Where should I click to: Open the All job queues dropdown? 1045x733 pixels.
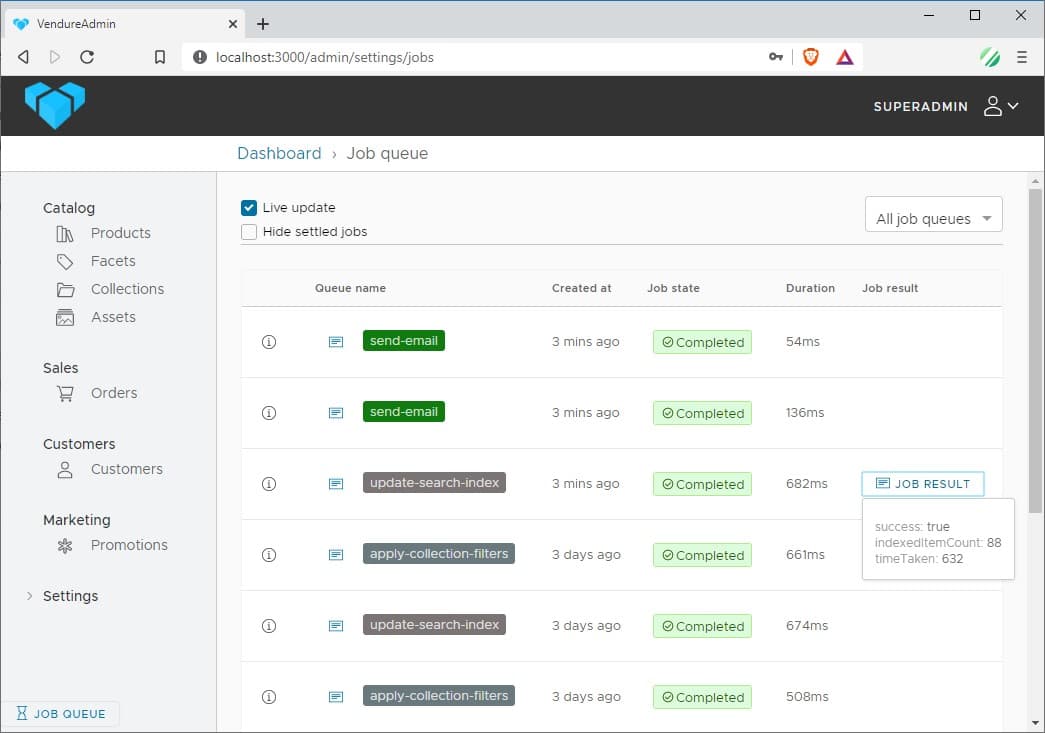pos(933,218)
